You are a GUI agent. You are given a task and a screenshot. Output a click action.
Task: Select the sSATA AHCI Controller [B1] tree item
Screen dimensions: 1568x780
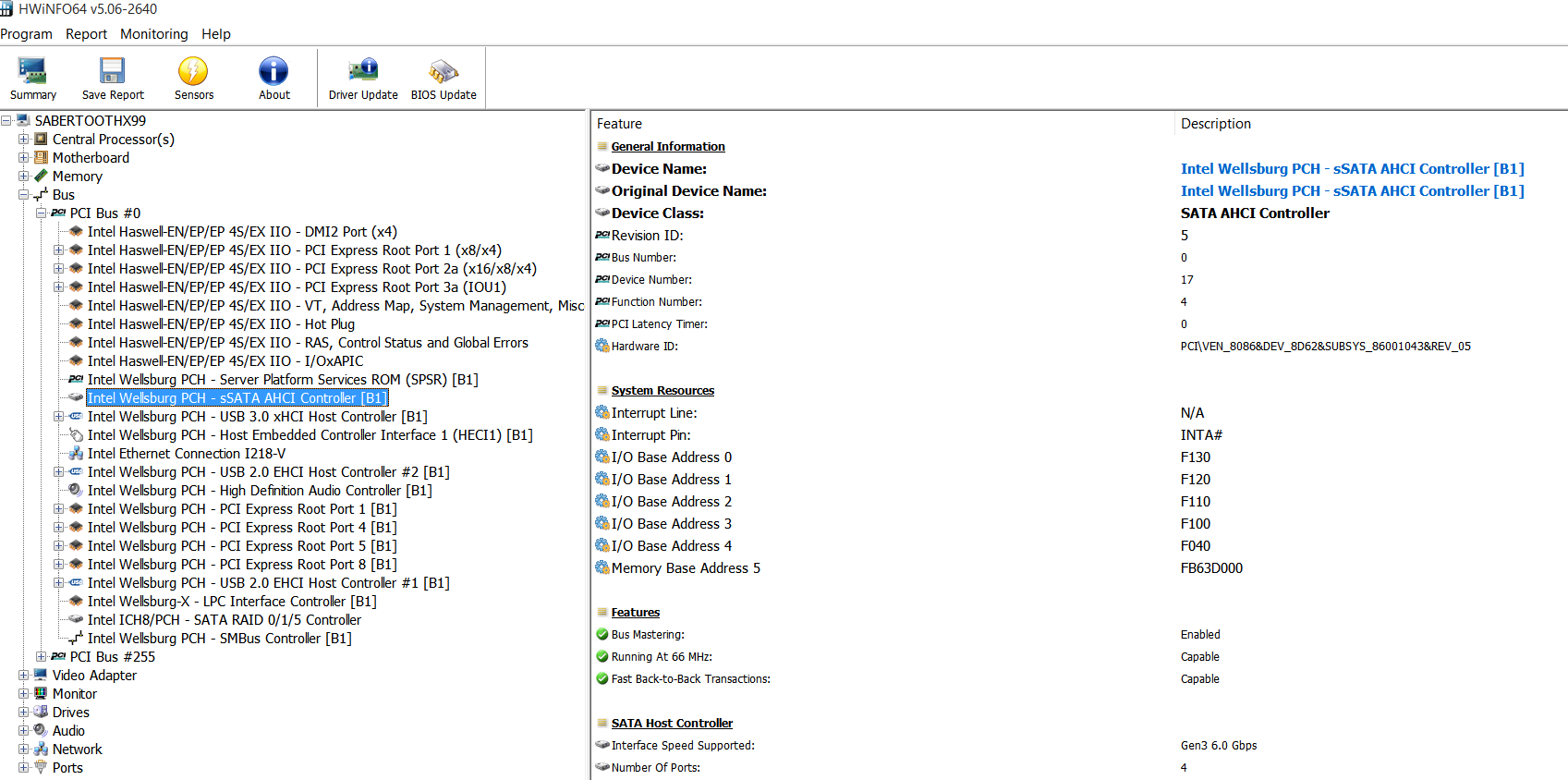[237, 398]
